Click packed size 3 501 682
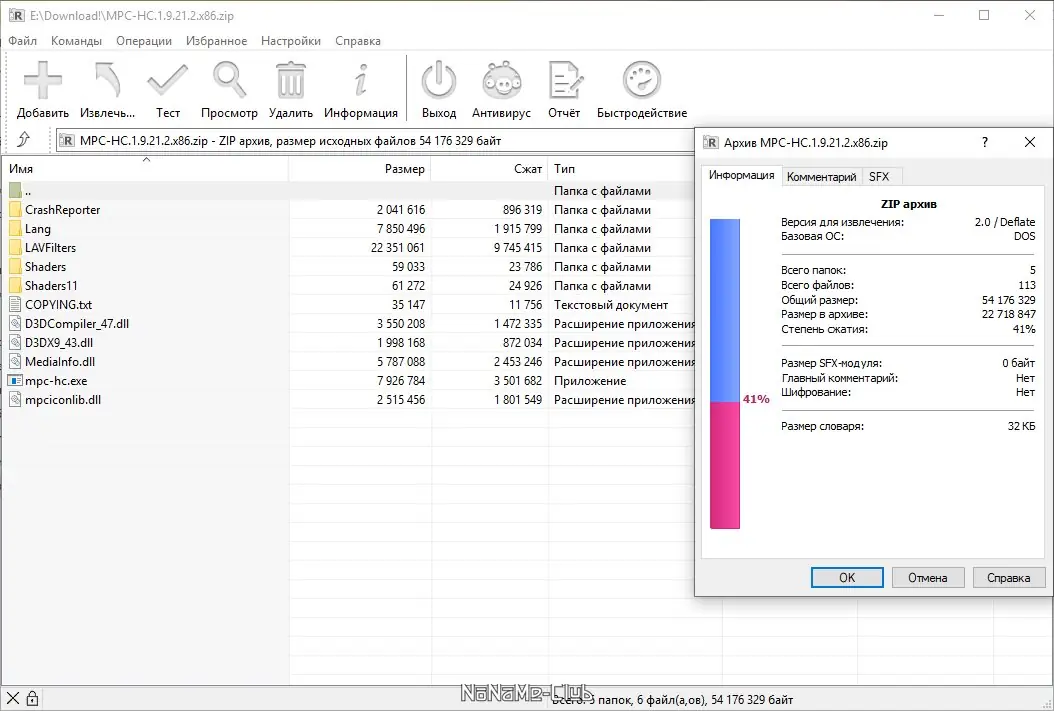This screenshot has width=1054, height=711. coord(518,380)
